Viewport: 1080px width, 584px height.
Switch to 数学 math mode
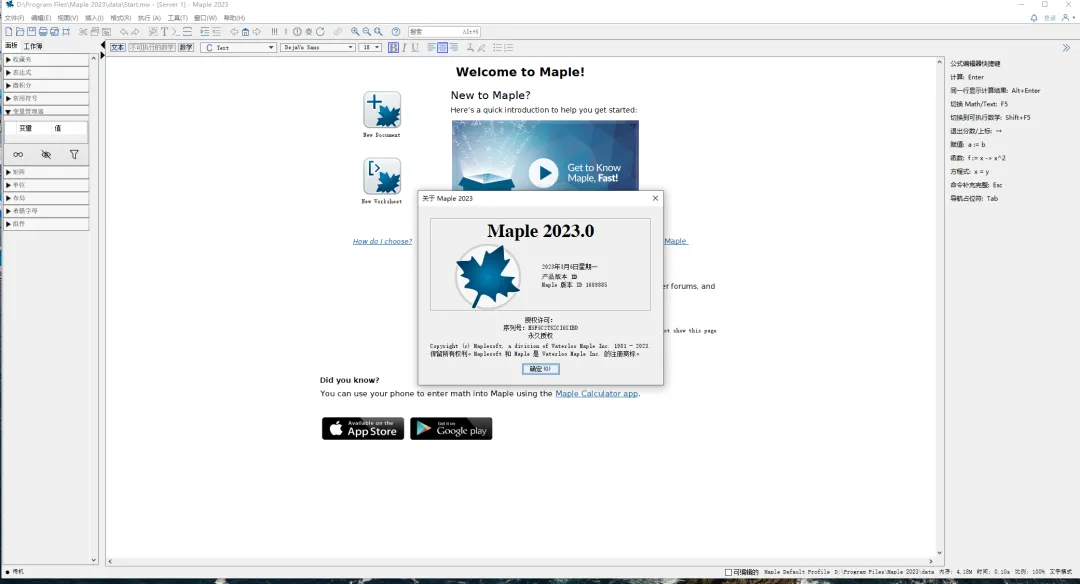click(186, 48)
